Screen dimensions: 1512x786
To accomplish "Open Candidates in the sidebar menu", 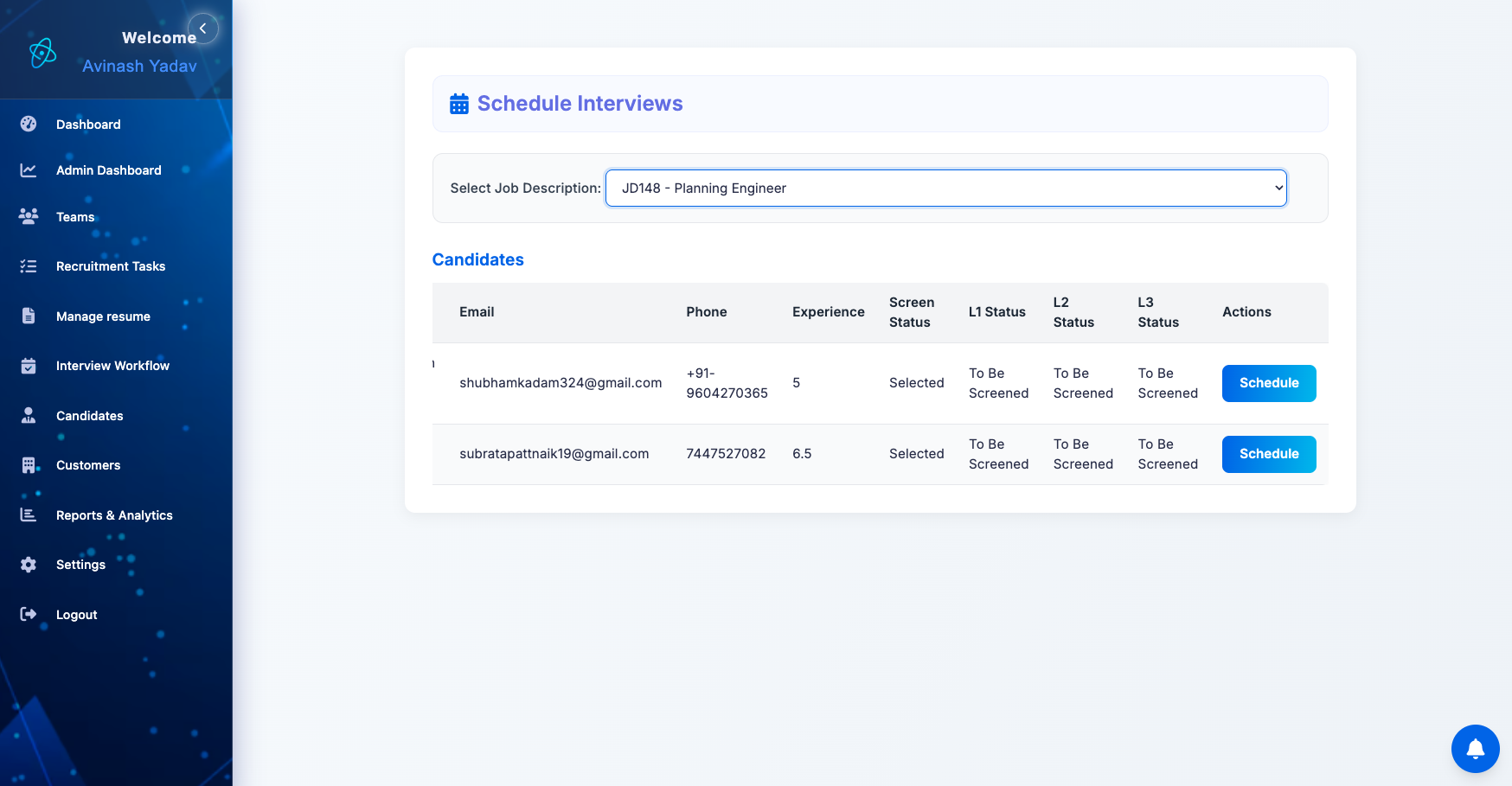I will tap(89, 416).
